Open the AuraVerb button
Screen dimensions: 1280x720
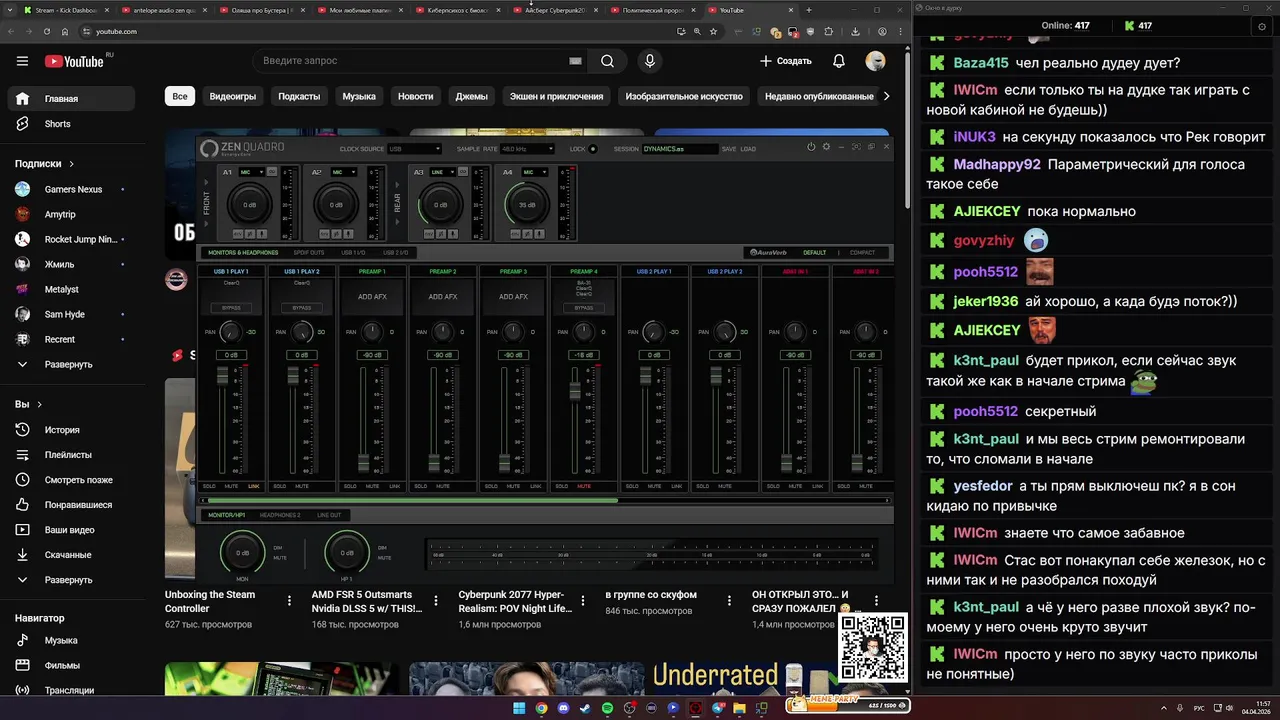point(768,252)
